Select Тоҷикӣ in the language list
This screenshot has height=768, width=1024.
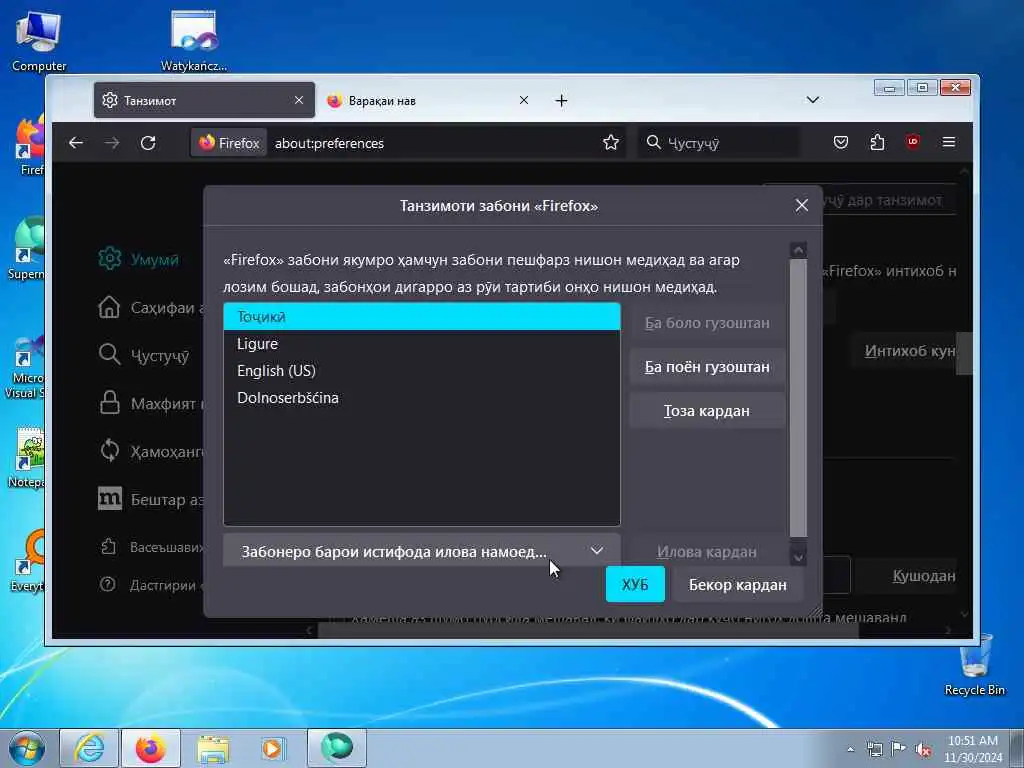[422, 317]
